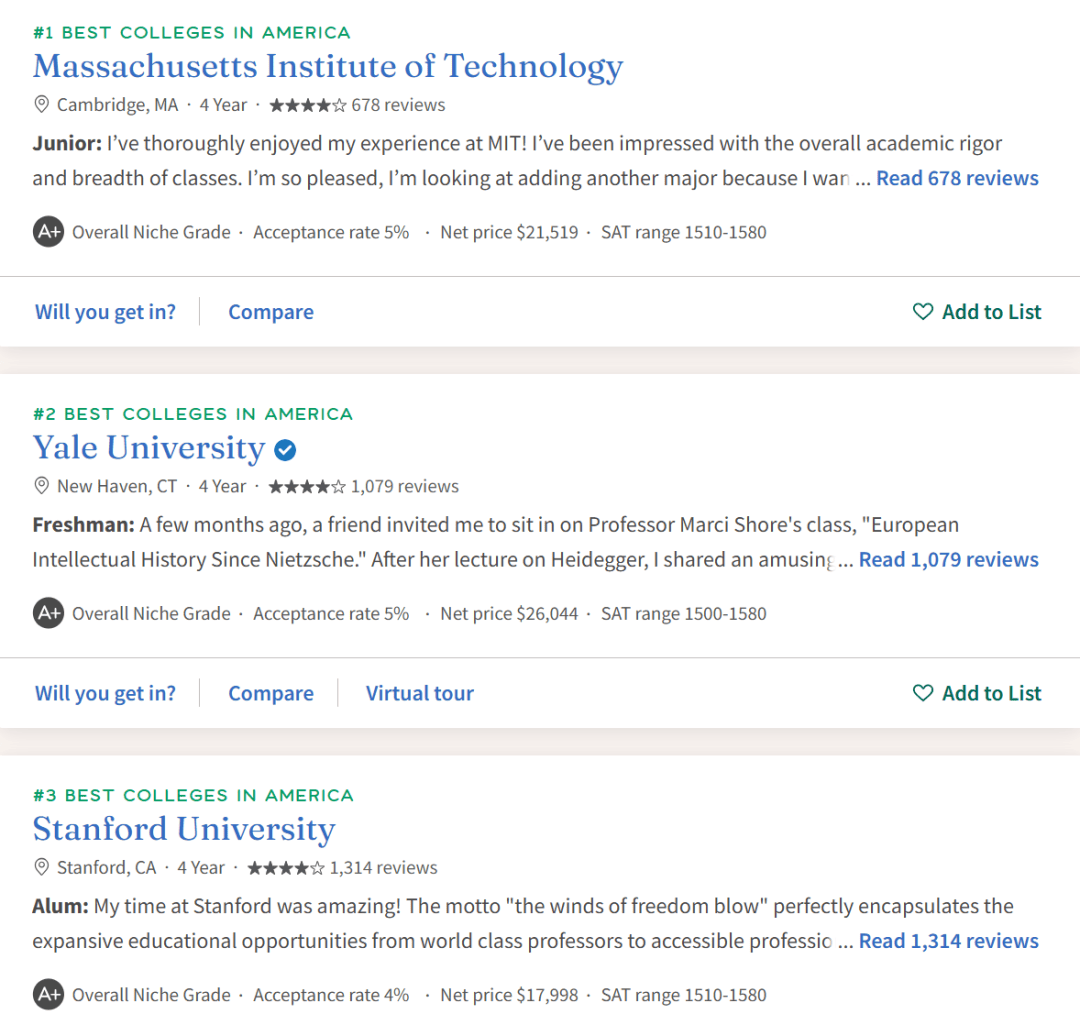
Task: Click MIT star rating
Action: (308, 105)
